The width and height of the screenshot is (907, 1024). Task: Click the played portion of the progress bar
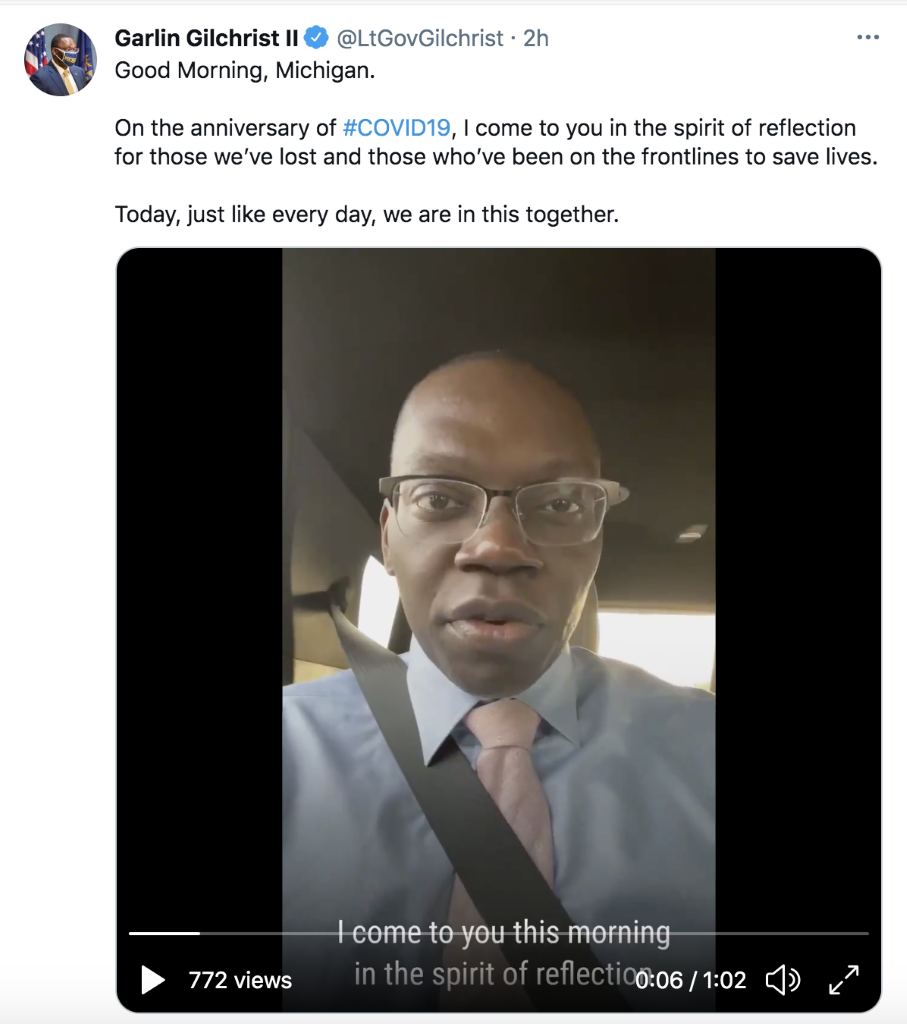(x=164, y=933)
